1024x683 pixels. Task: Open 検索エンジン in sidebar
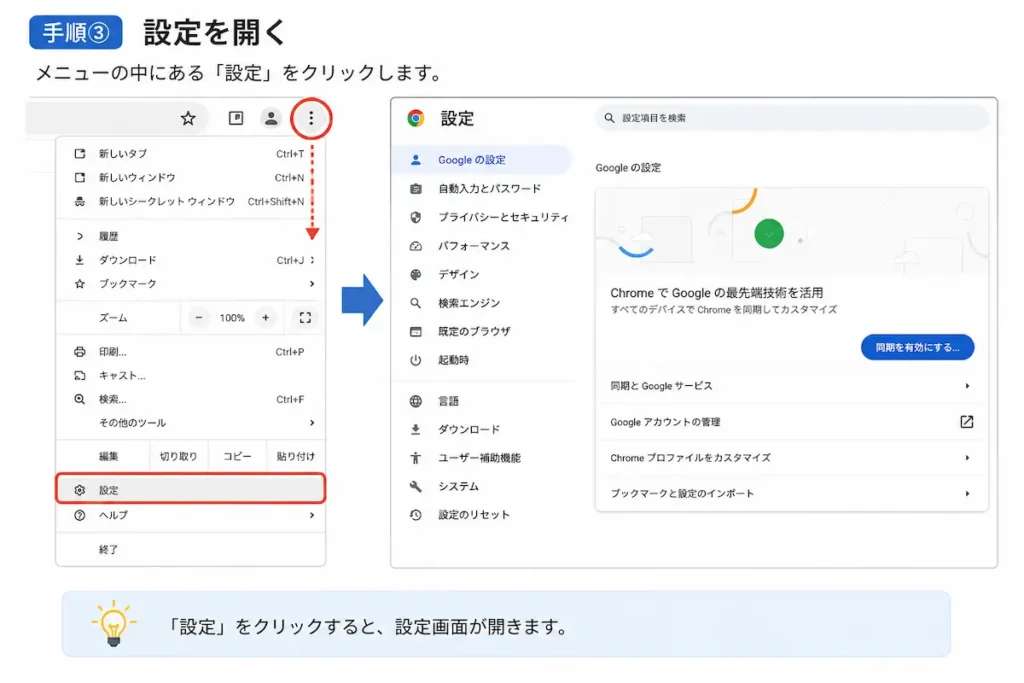(x=481, y=303)
